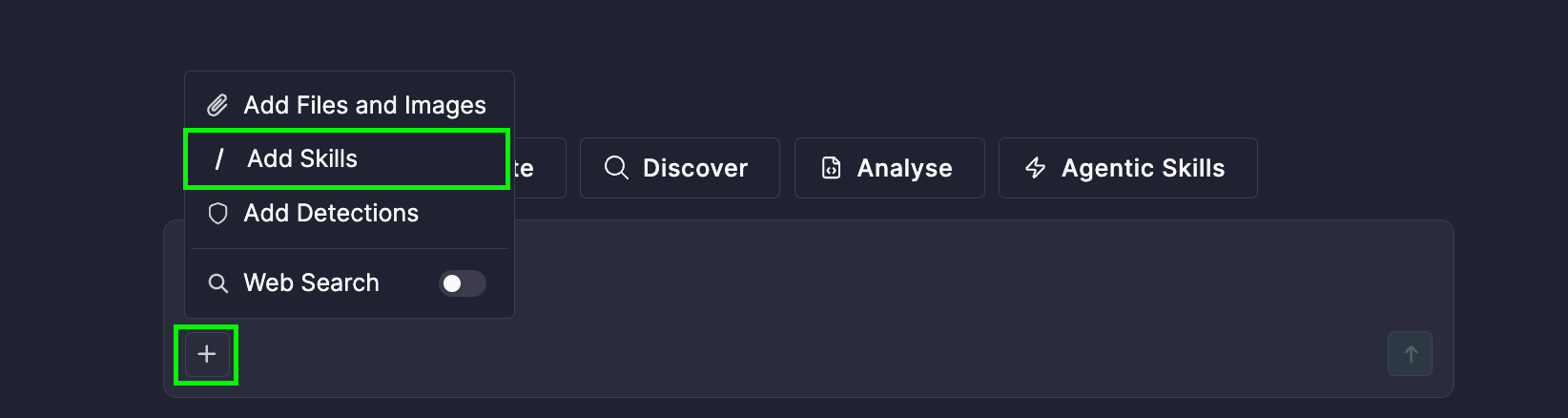Click the paperclip icon for adding files
The height and width of the screenshot is (418, 1568).
pyautogui.click(x=217, y=105)
